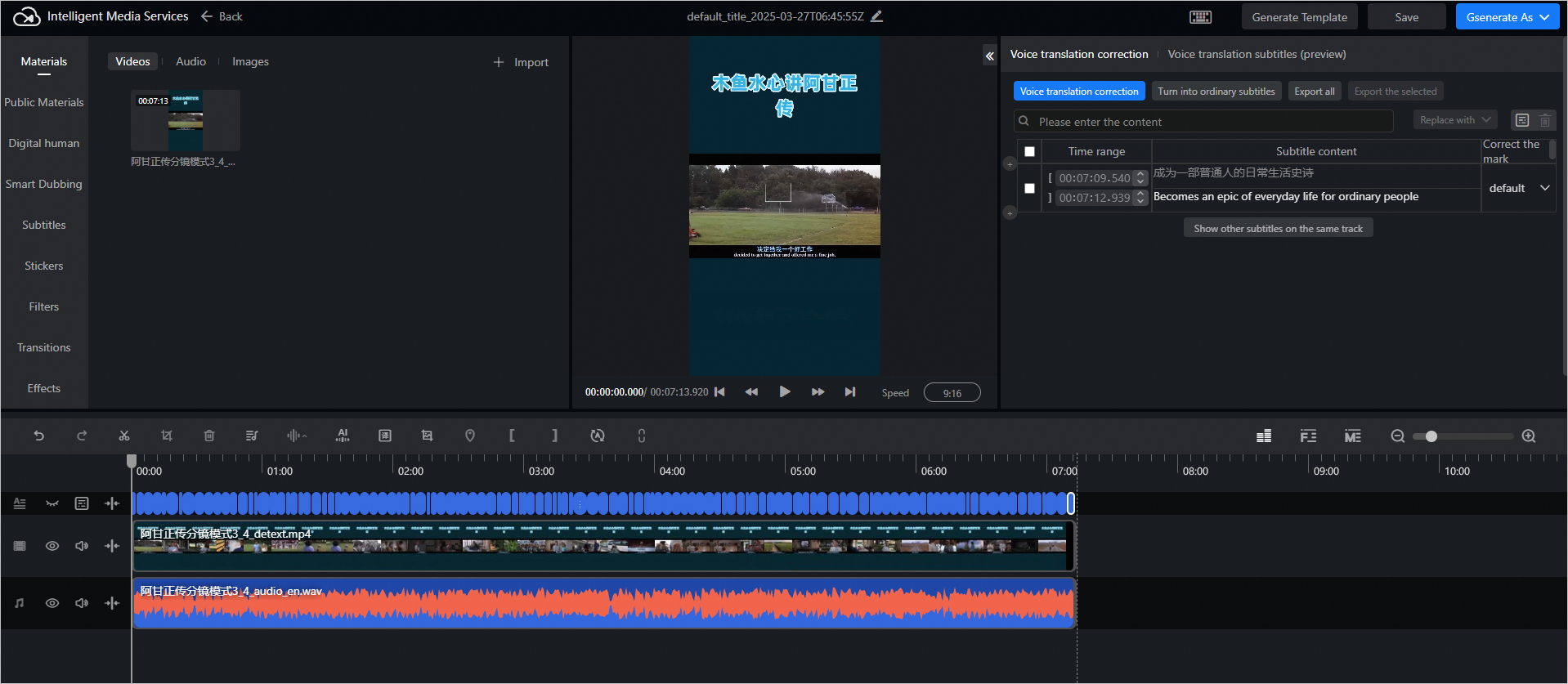1568x684 pixels.
Task: Collapse the right panel with double chevron
Action: pyautogui.click(x=990, y=56)
